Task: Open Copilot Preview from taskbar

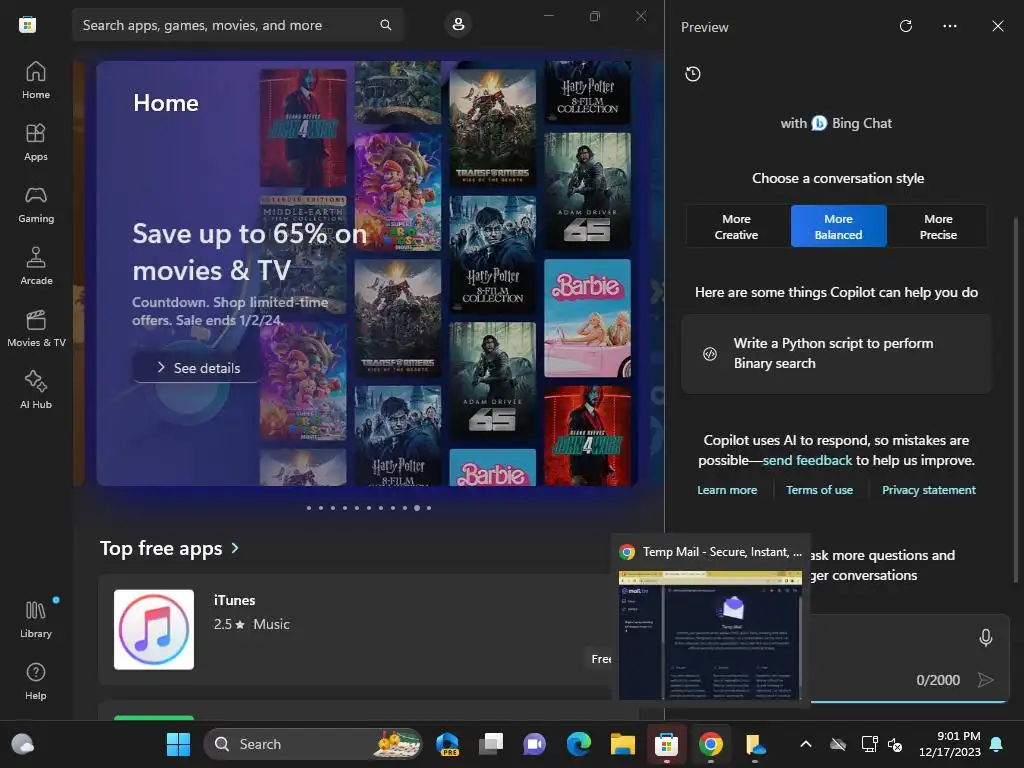Action: [447, 744]
